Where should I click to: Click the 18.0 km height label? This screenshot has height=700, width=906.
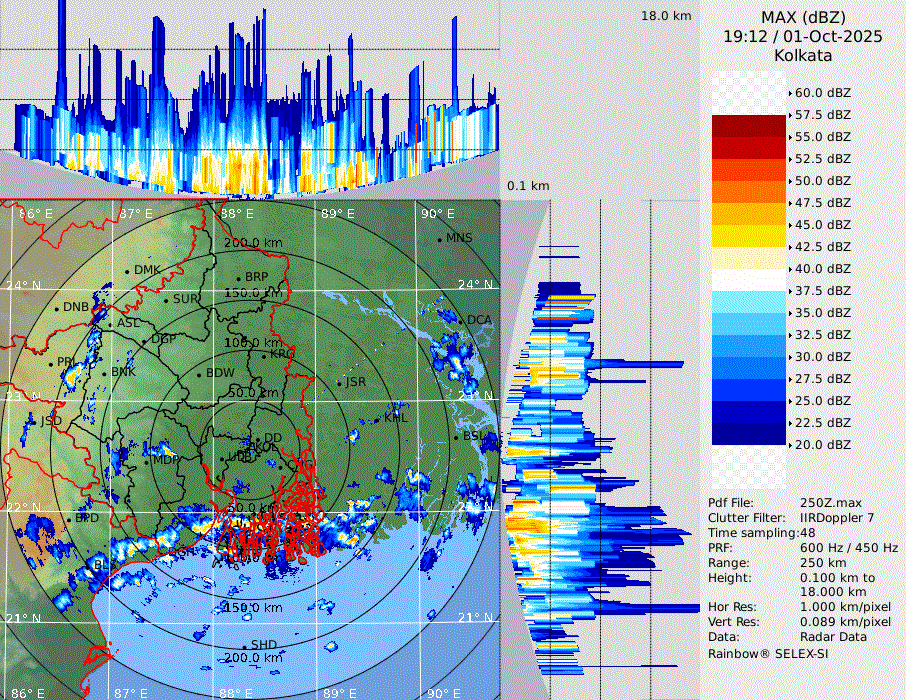[666, 16]
